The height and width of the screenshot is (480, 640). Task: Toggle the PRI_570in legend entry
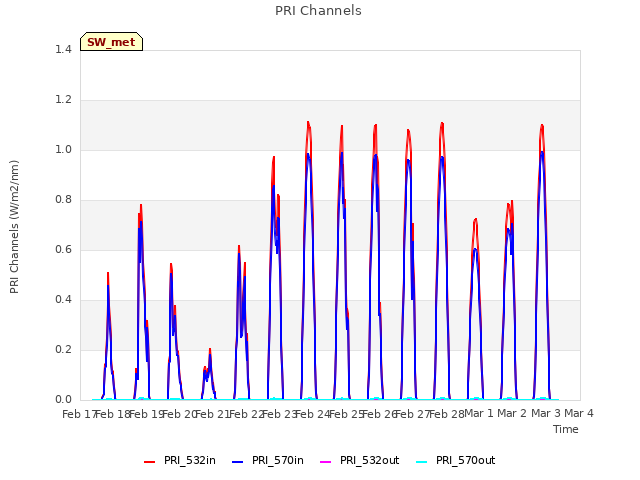click(268, 460)
